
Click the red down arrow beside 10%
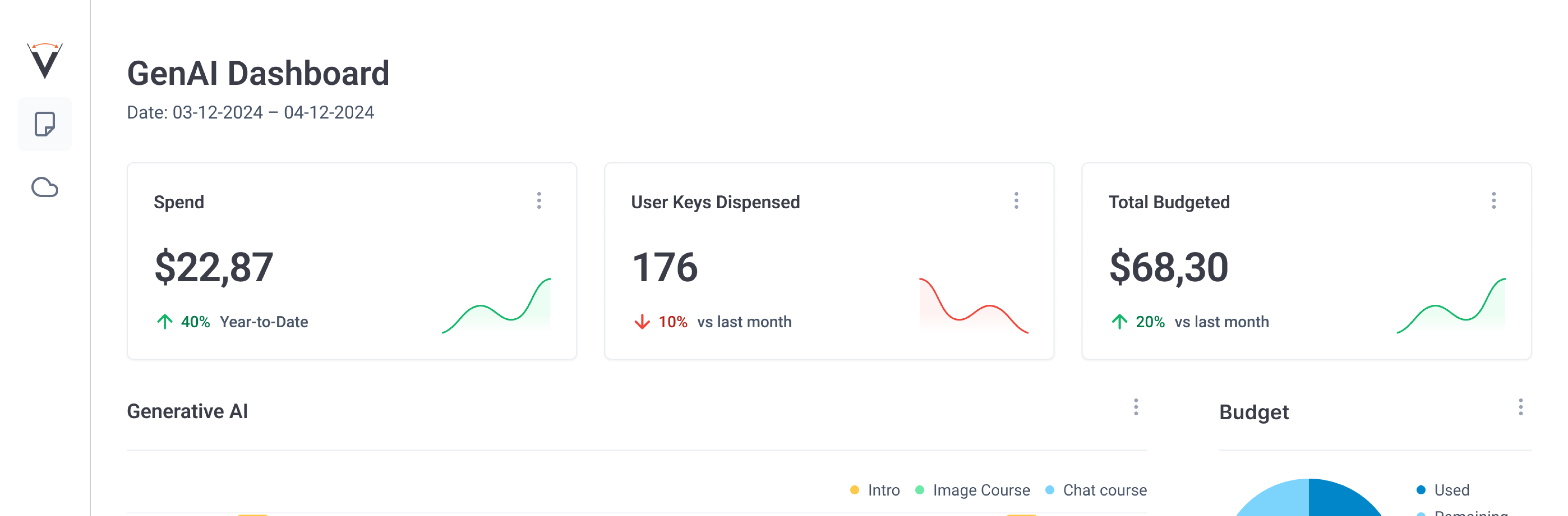(642, 322)
